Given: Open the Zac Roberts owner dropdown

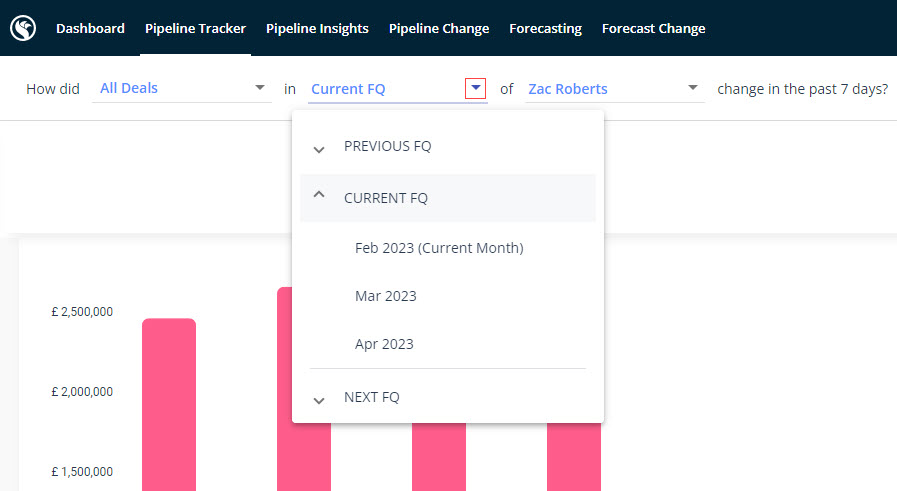Looking at the screenshot, I should [612, 89].
